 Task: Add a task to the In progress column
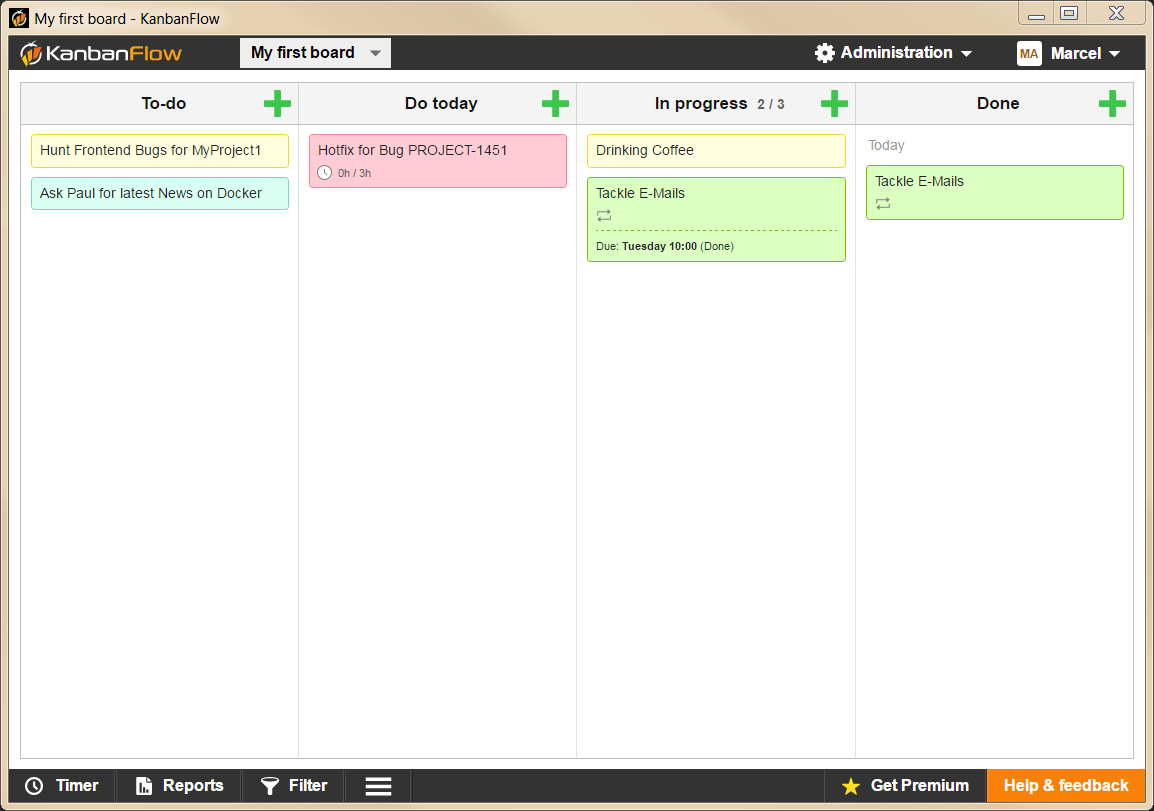834,103
